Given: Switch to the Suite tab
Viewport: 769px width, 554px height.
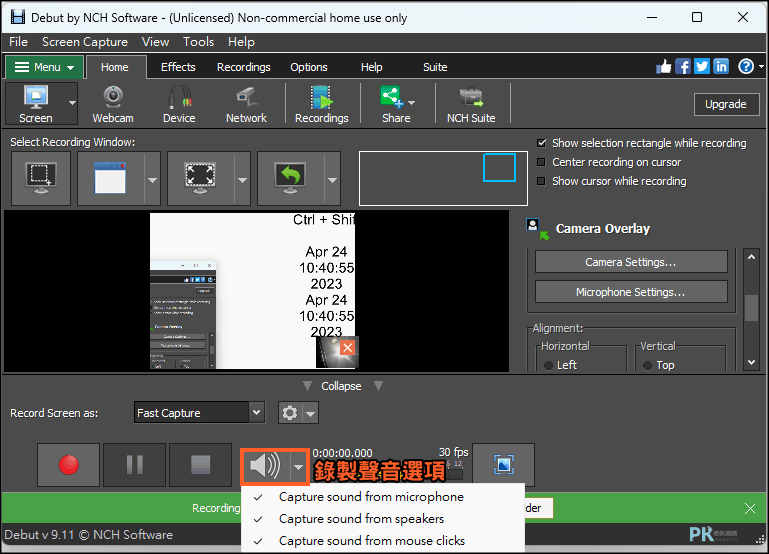Looking at the screenshot, I should (435, 67).
